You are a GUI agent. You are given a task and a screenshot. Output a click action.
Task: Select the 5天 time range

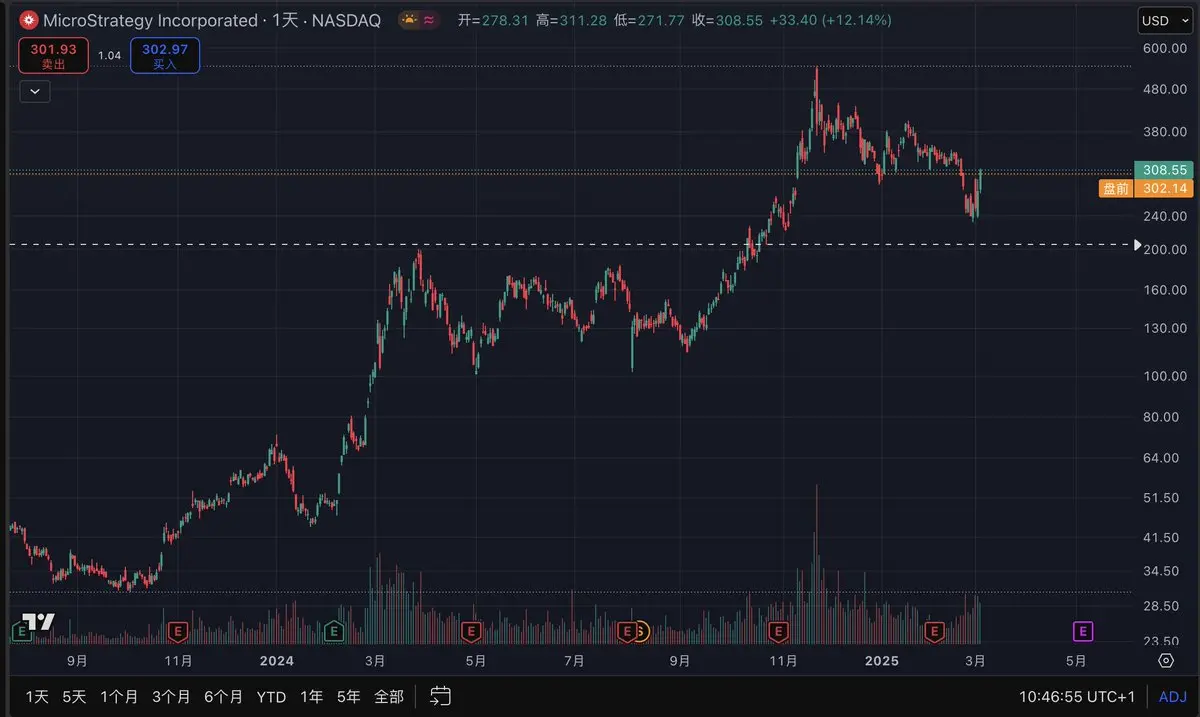pos(74,697)
